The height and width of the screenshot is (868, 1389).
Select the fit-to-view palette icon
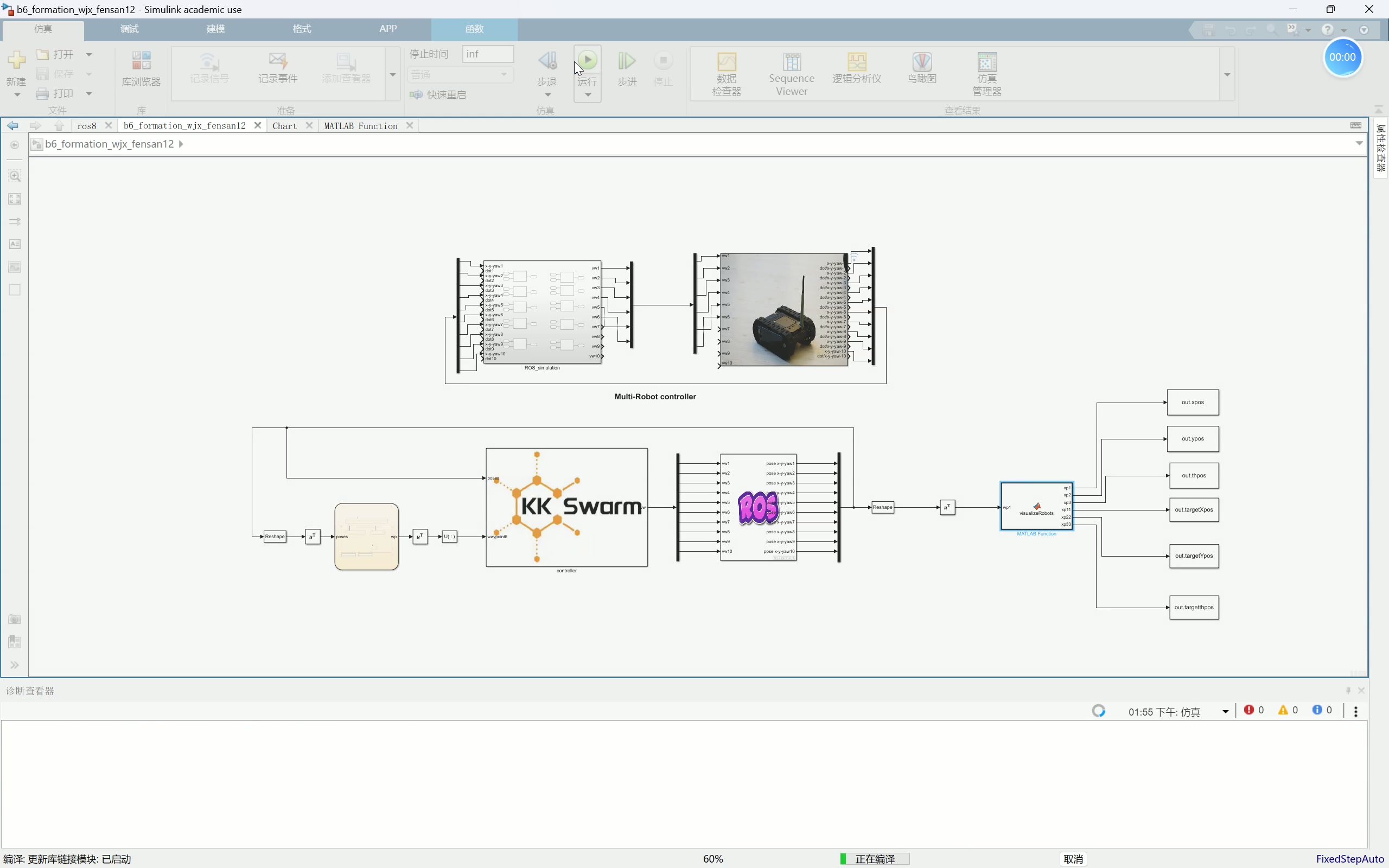point(15,199)
